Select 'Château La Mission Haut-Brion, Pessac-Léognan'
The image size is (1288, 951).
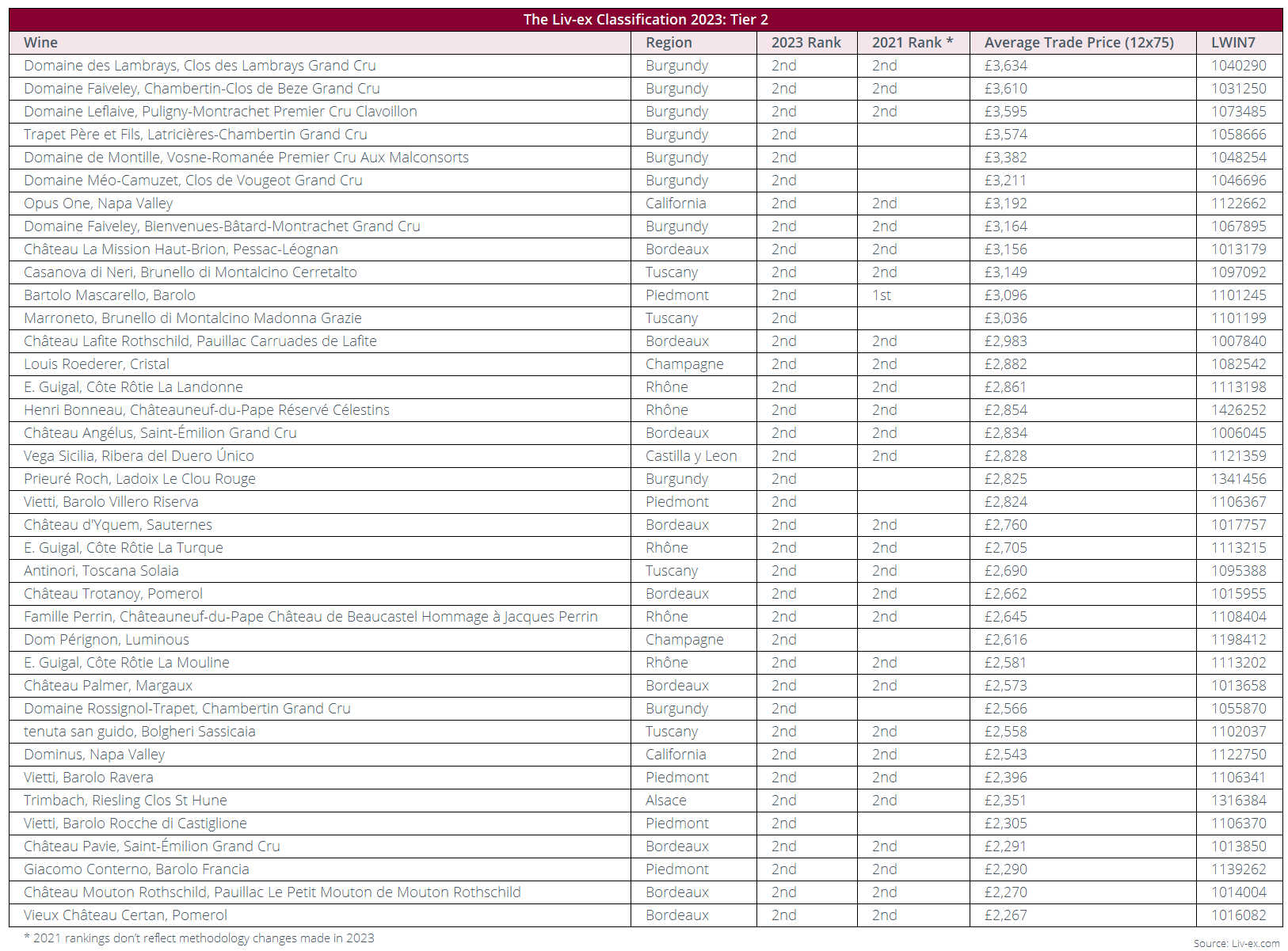click(x=181, y=249)
